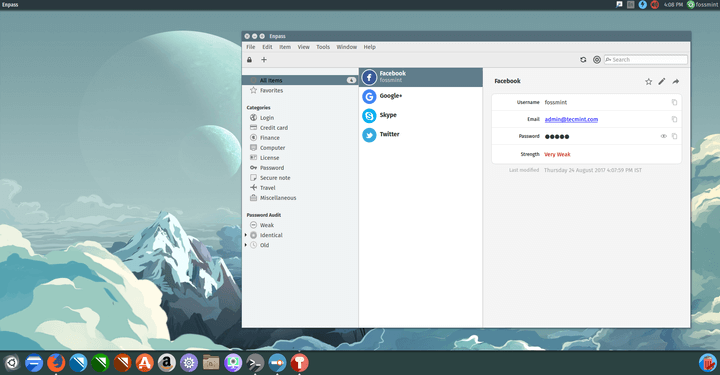This screenshot has width=720, height=375.
Task: Open terminal from the dock
Action: (255, 363)
